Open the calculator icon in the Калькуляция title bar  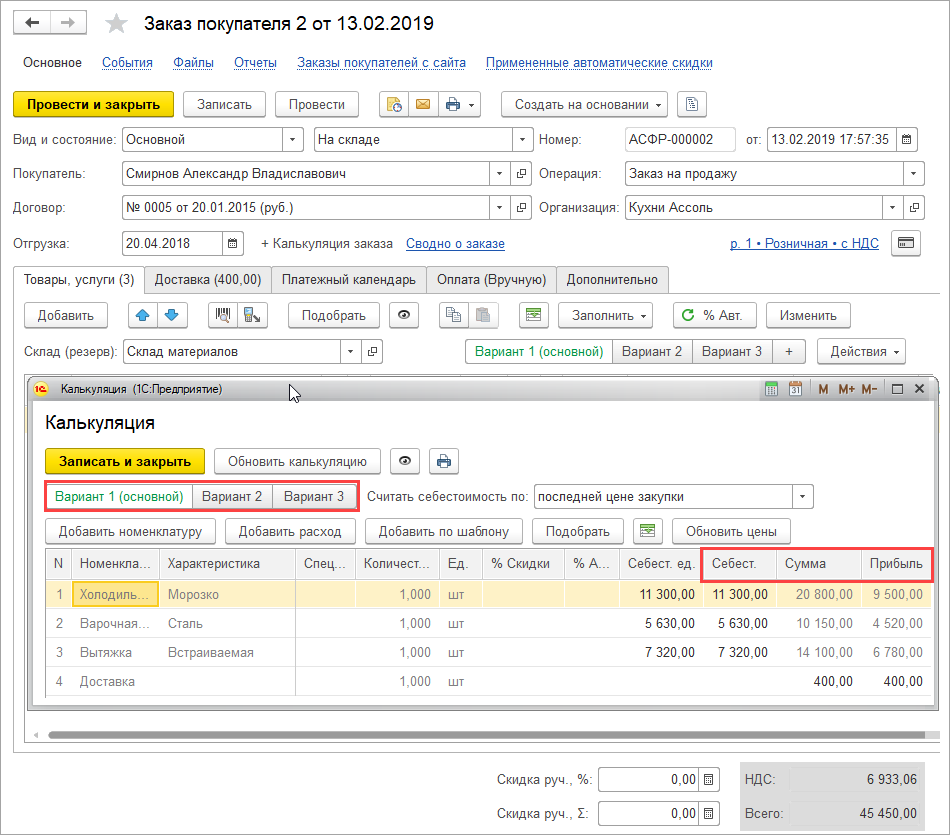(x=771, y=388)
